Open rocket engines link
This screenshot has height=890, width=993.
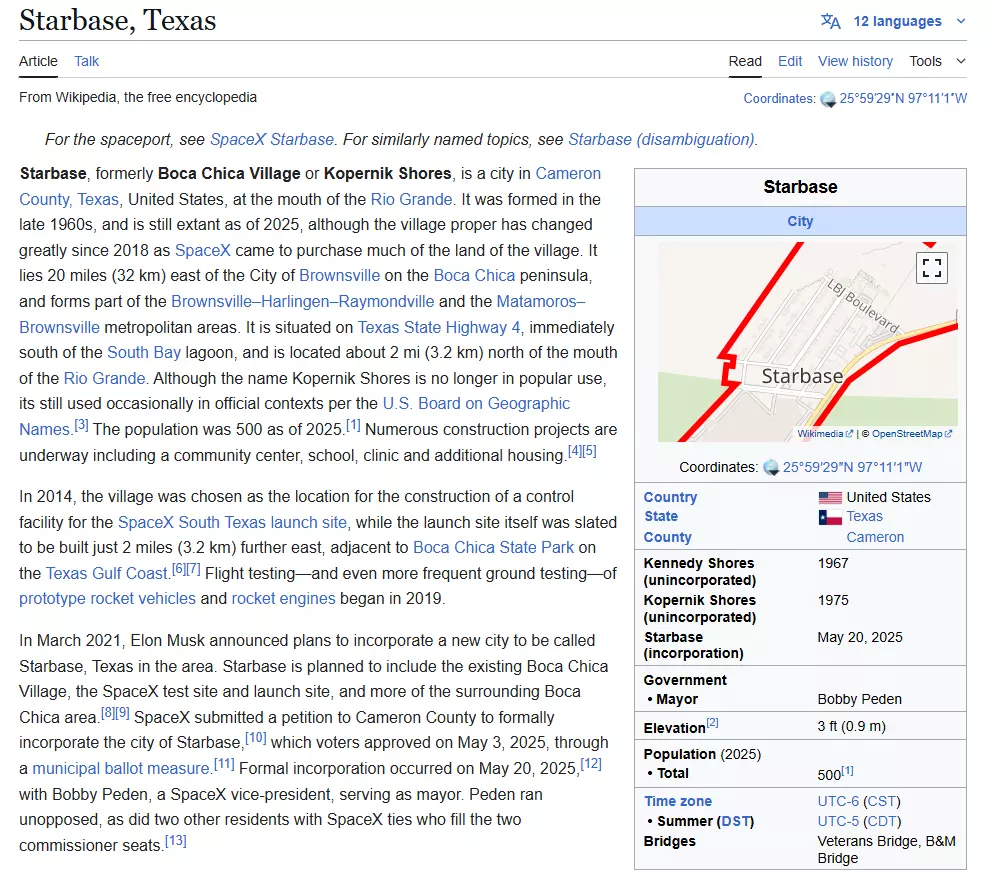click(x=283, y=599)
